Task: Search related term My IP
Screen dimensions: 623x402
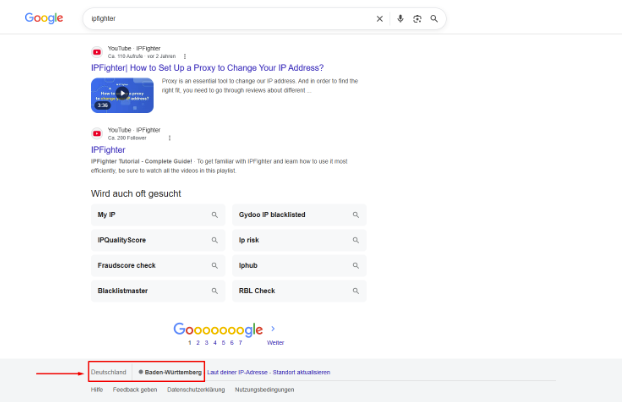Action: 158,215
